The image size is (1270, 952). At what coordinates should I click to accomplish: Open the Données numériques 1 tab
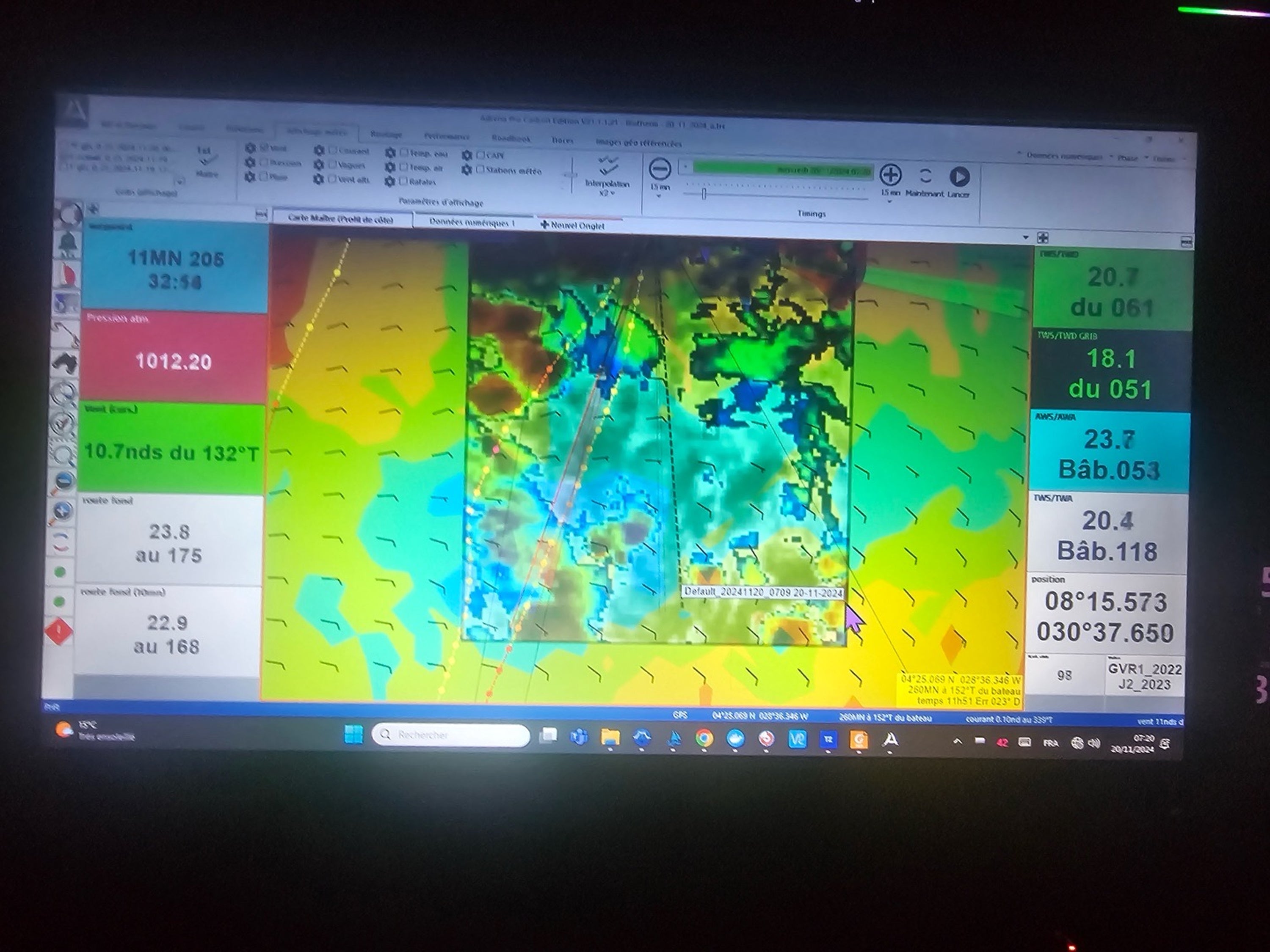coord(472,223)
